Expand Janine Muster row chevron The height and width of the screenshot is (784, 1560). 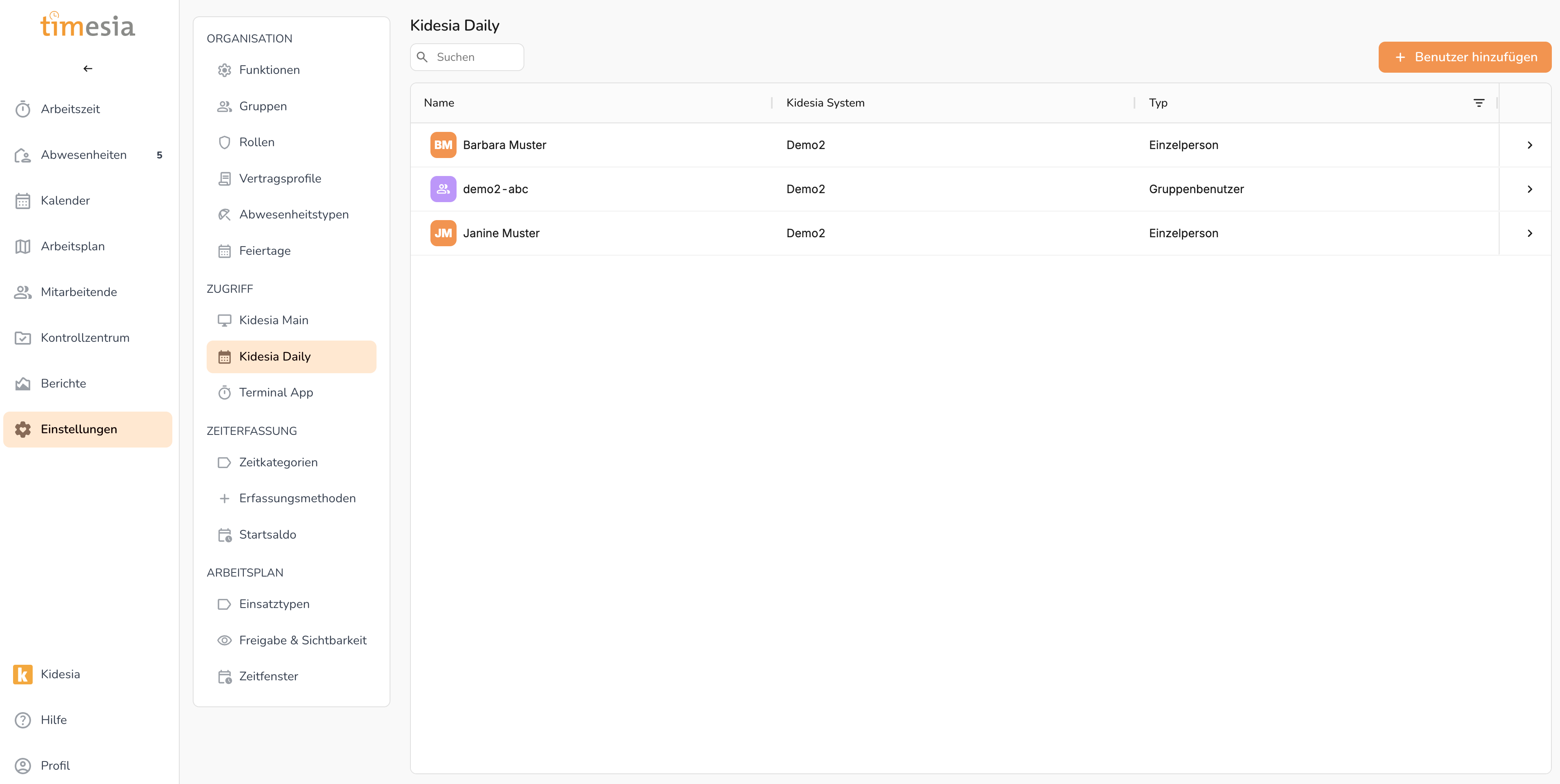pos(1529,233)
